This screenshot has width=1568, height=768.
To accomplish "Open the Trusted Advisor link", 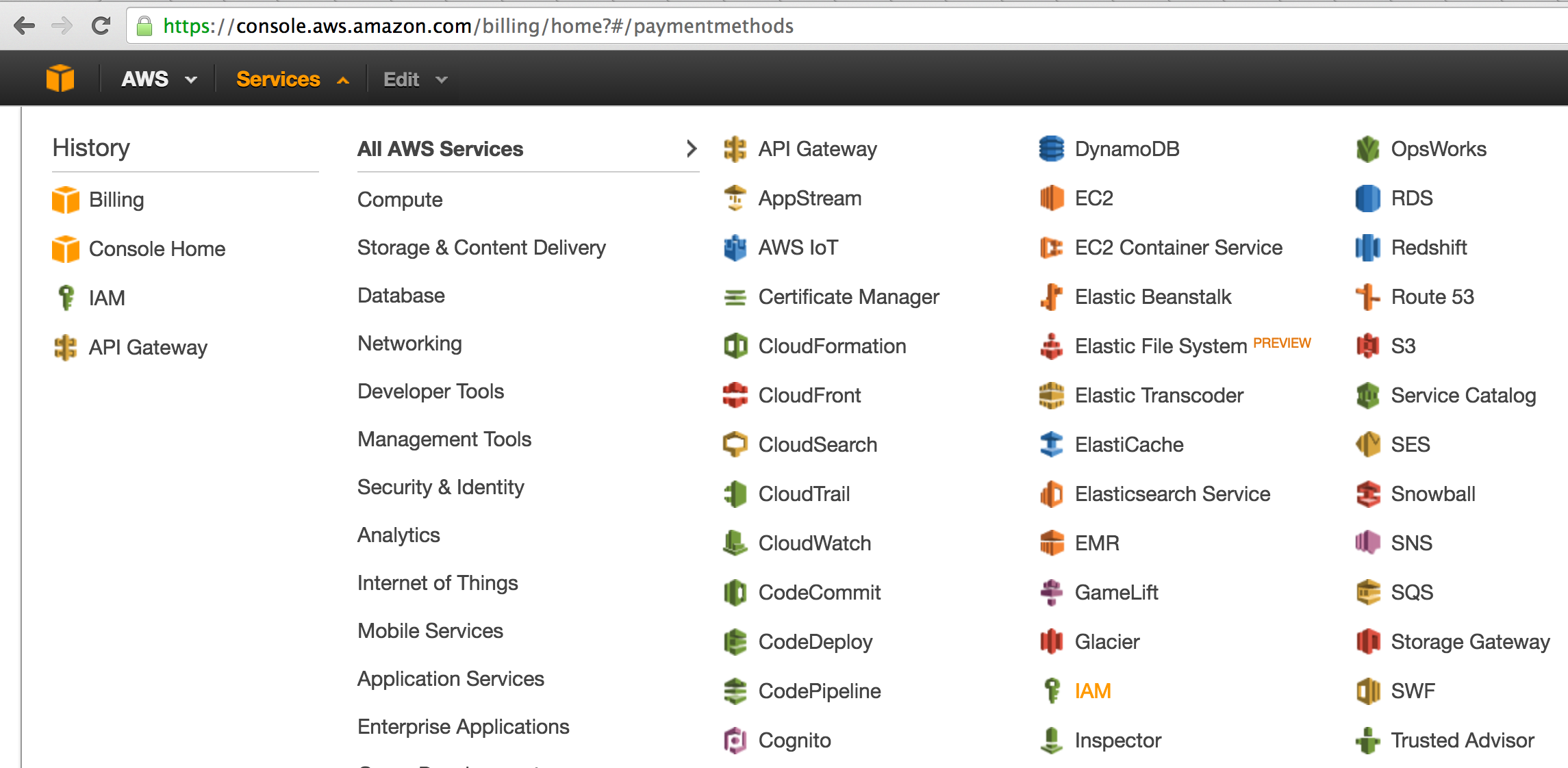I will pyautogui.click(x=1463, y=740).
